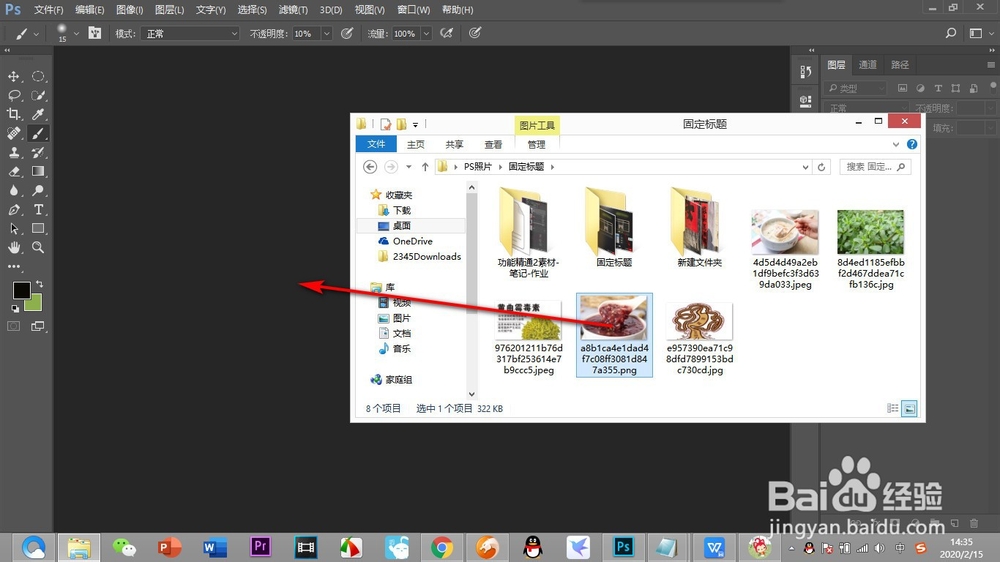Image resolution: width=1000 pixels, height=562 pixels.
Task: Switch to the 路径 tab
Action: pos(900,64)
